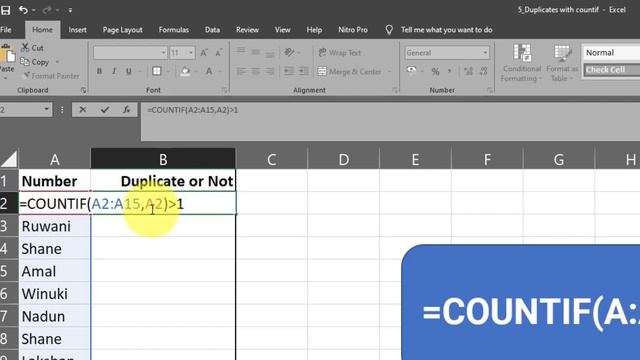640x360 pixels.
Task: Click the Align Left icon
Action: click(x=241, y=71)
